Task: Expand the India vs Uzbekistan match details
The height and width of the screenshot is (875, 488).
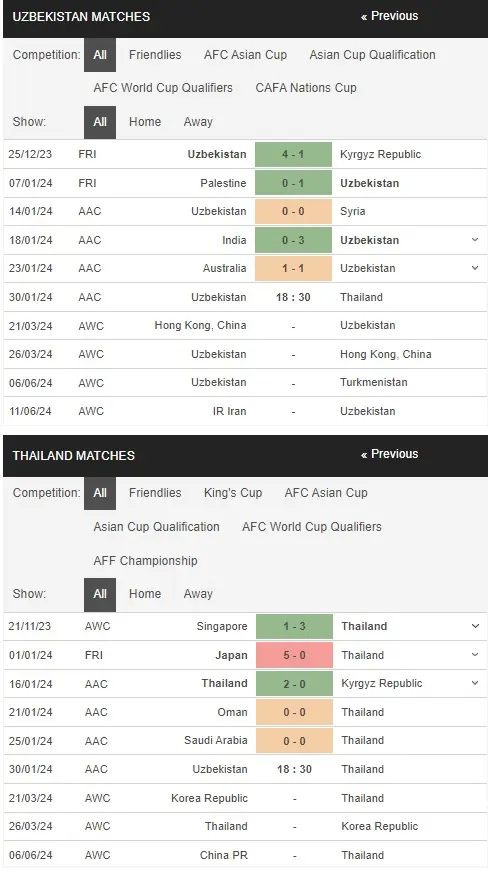Action: (x=475, y=240)
